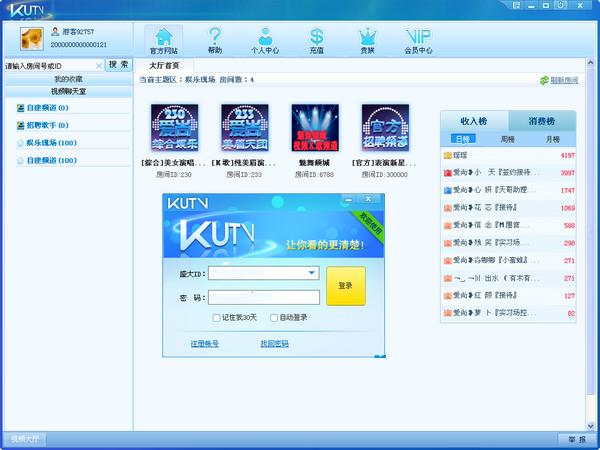Open the 帮助 question mark icon
Viewport: 600px width, 450px height.
215,41
